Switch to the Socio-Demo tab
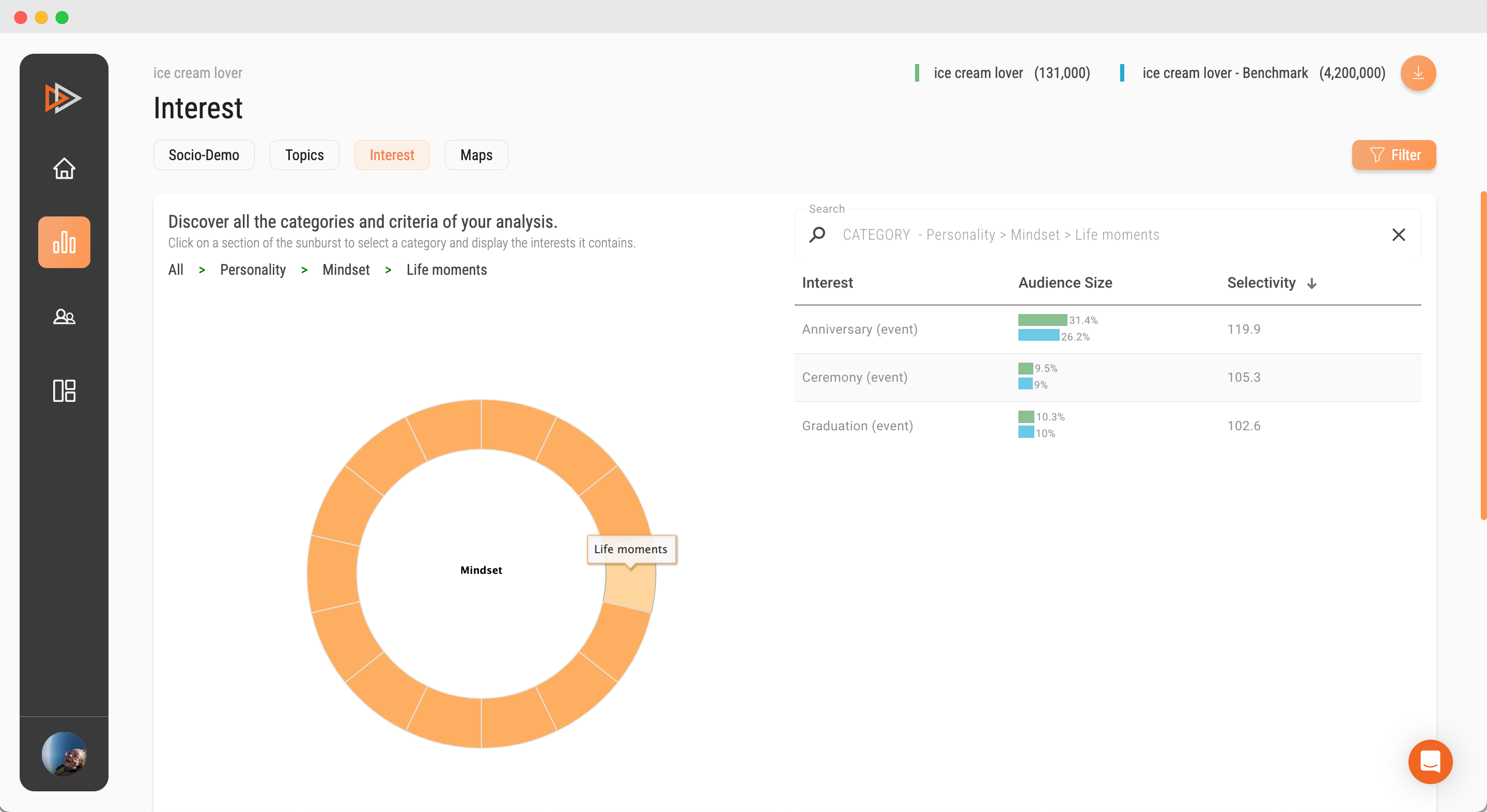The width and height of the screenshot is (1487, 812). pos(204,155)
